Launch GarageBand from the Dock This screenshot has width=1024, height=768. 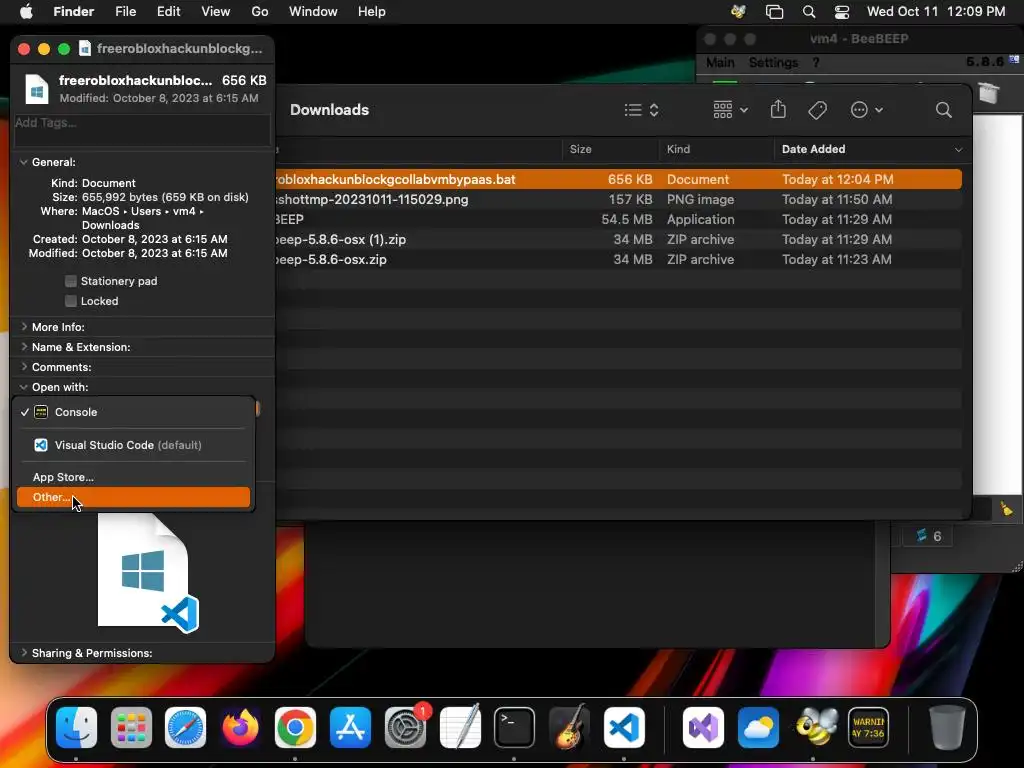pos(569,727)
